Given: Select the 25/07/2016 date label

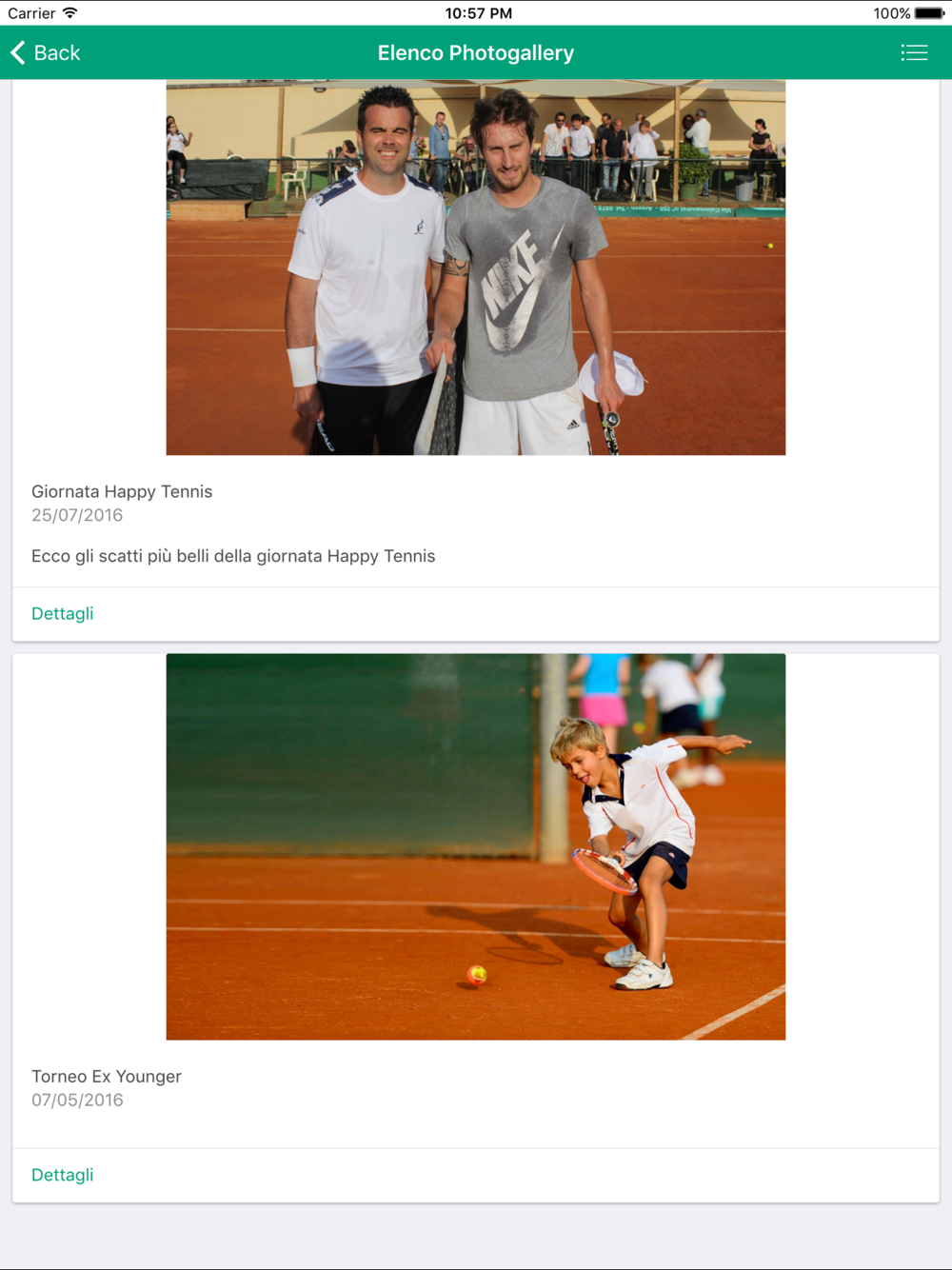Looking at the screenshot, I should [77, 515].
